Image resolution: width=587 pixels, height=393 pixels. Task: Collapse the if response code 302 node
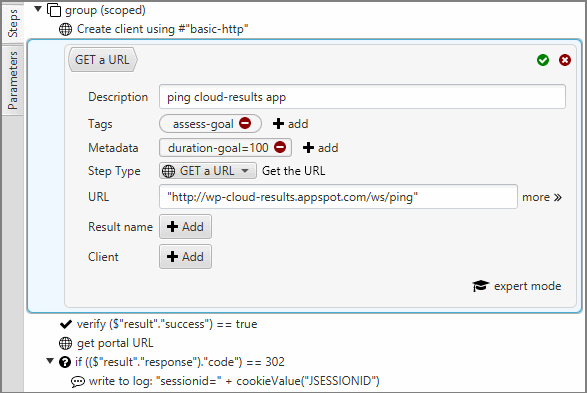(x=50, y=361)
